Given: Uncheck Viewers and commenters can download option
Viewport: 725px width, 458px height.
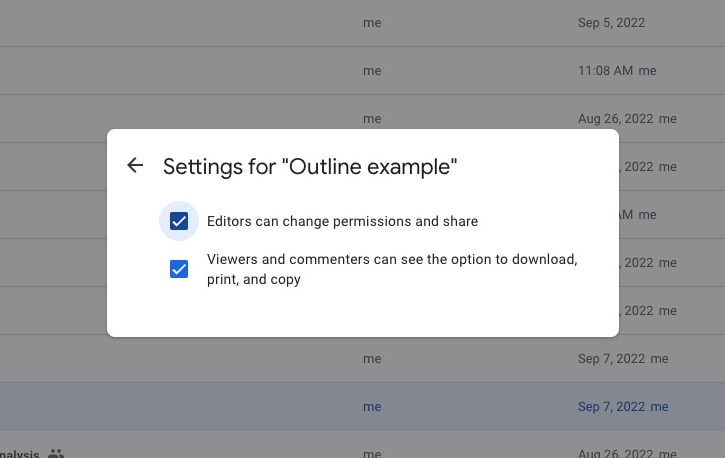Looking at the screenshot, I should point(179,269).
